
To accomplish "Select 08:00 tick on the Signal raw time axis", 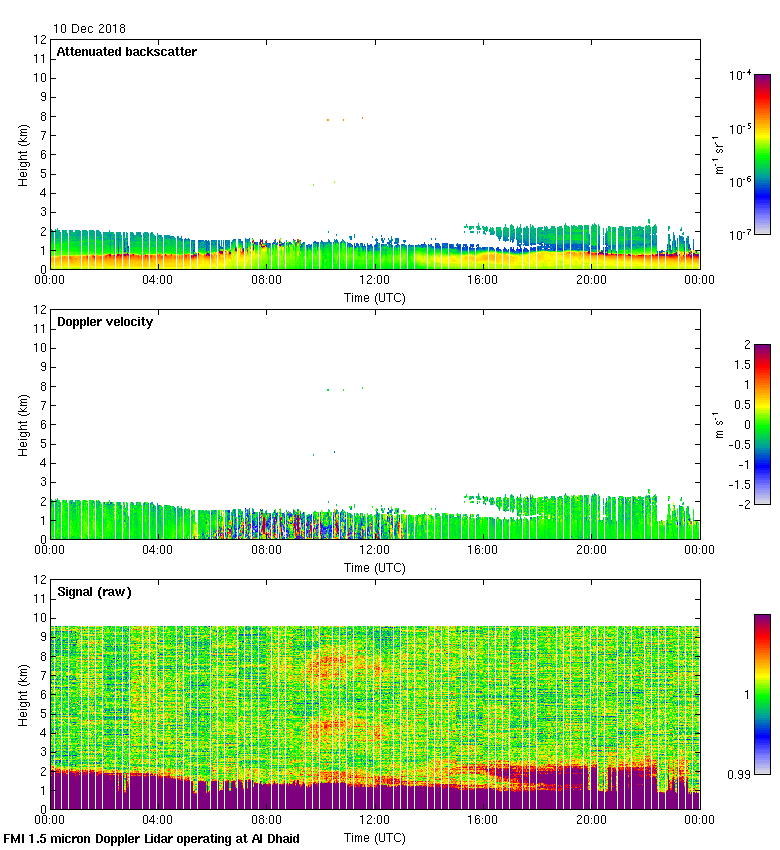I will pyautogui.click(x=267, y=821).
